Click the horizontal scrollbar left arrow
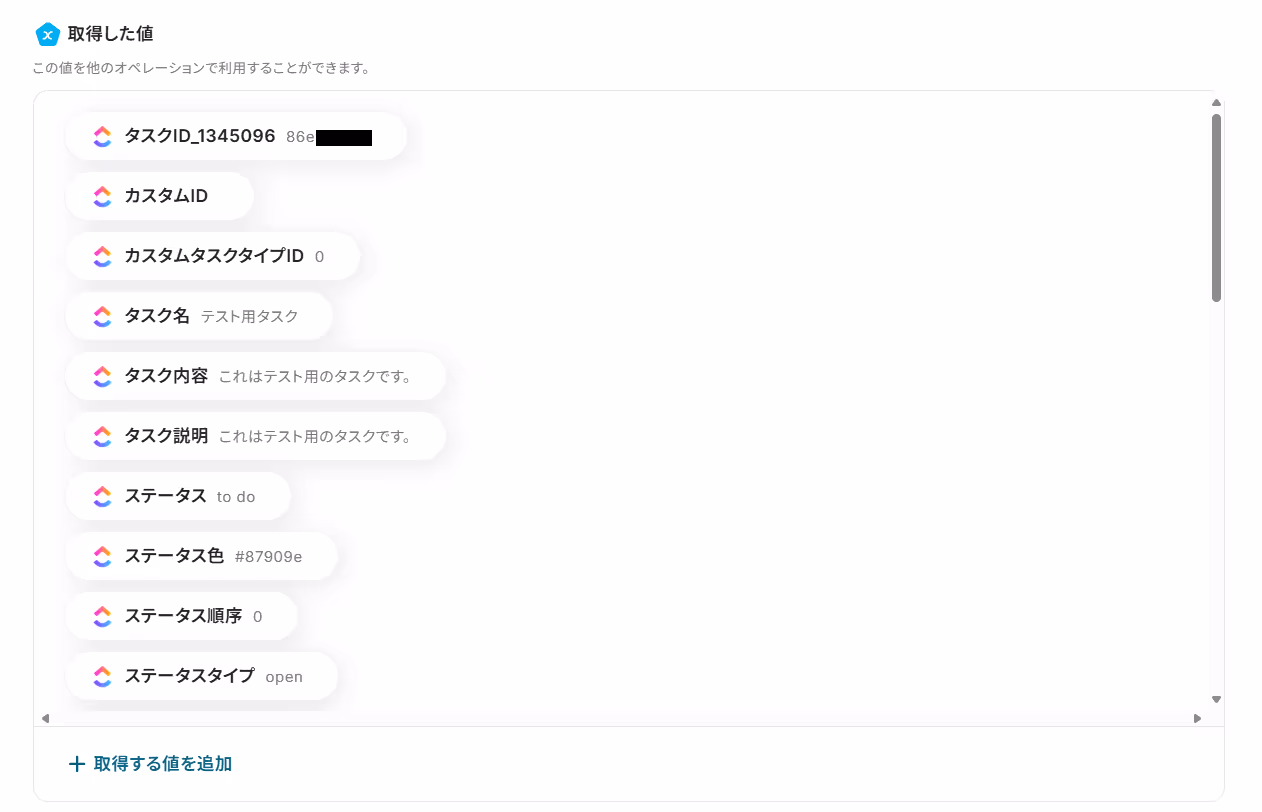 tap(45, 718)
